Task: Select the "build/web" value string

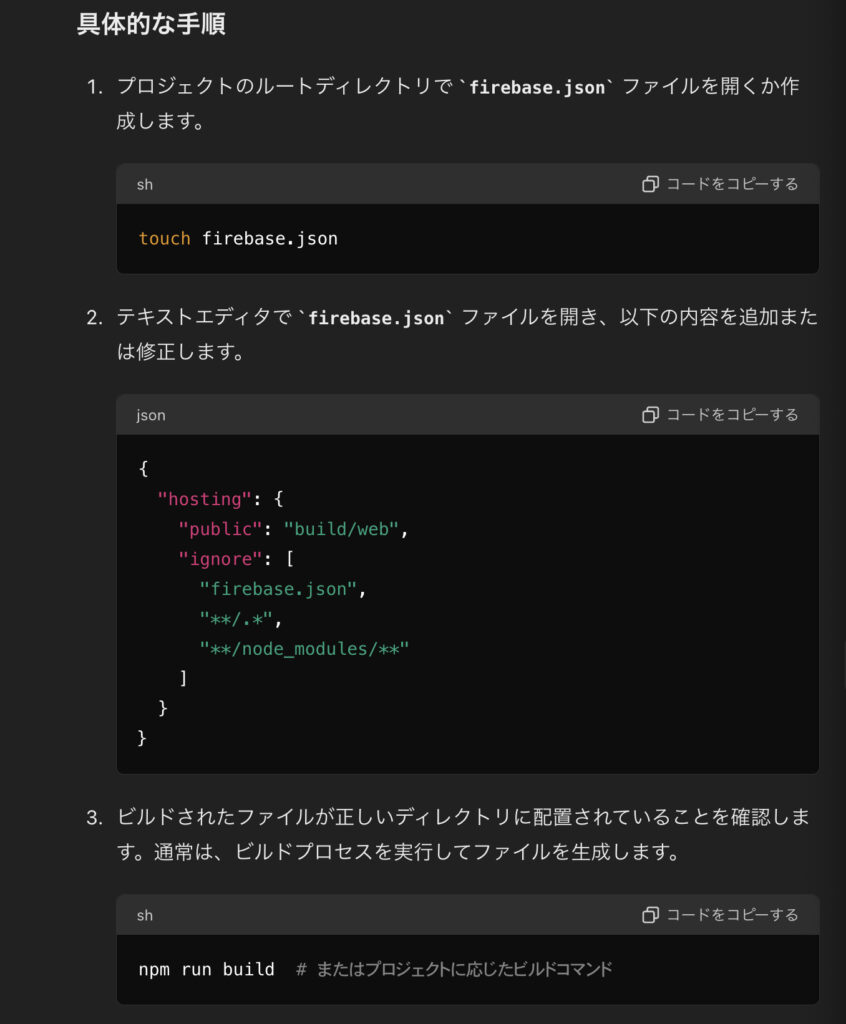Action: coord(341,529)
